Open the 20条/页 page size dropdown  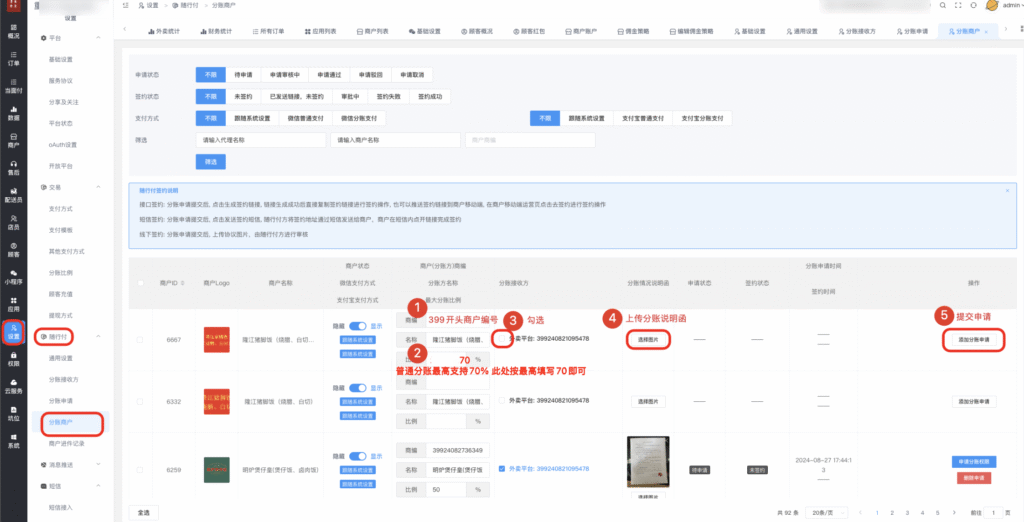tap(826, 513)
